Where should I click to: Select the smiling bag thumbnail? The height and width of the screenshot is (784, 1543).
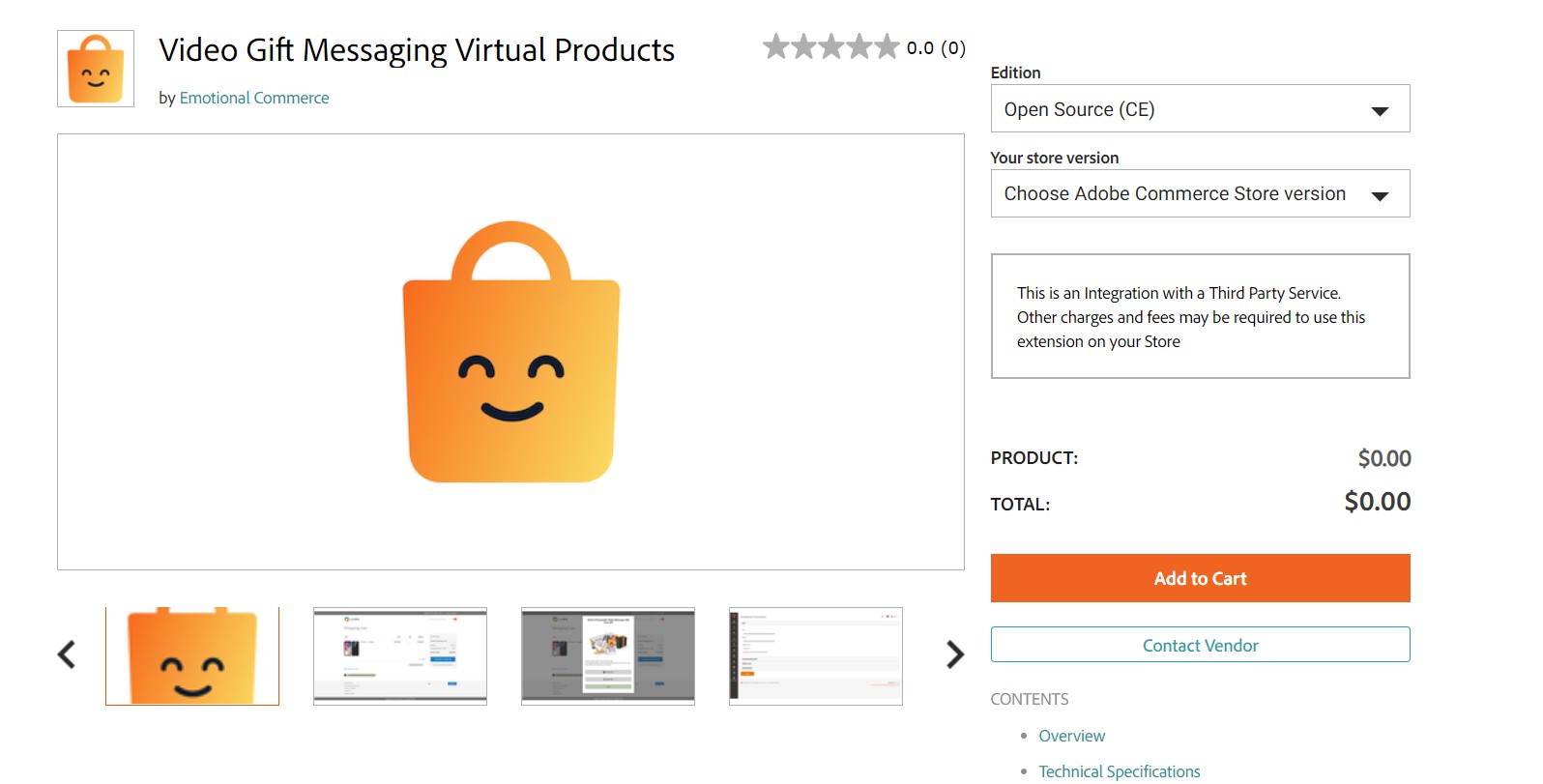[192, 655]
